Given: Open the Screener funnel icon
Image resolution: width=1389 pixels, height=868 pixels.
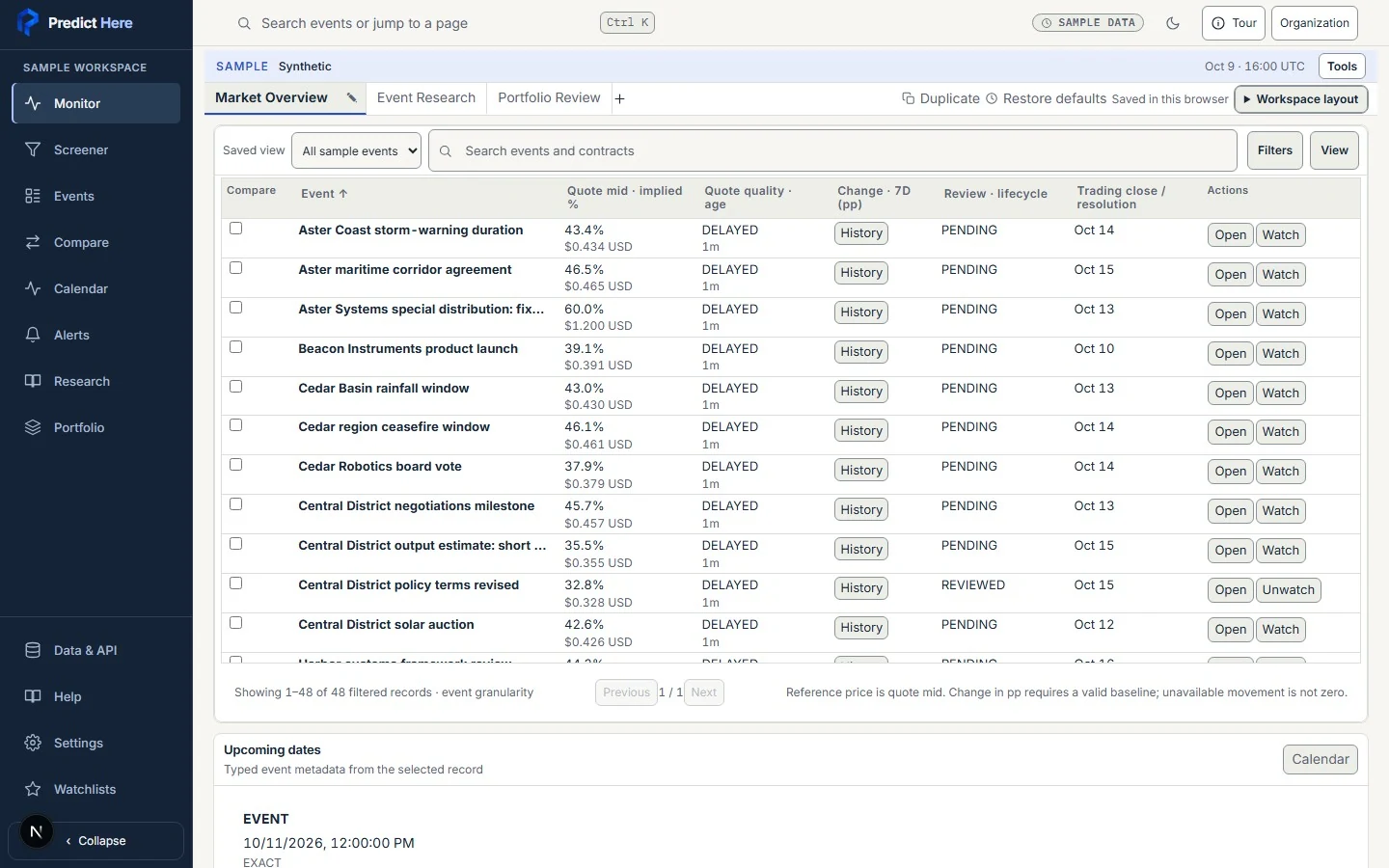Looking at the screenshot, I should pyautogui.click(x=33, y=149).
